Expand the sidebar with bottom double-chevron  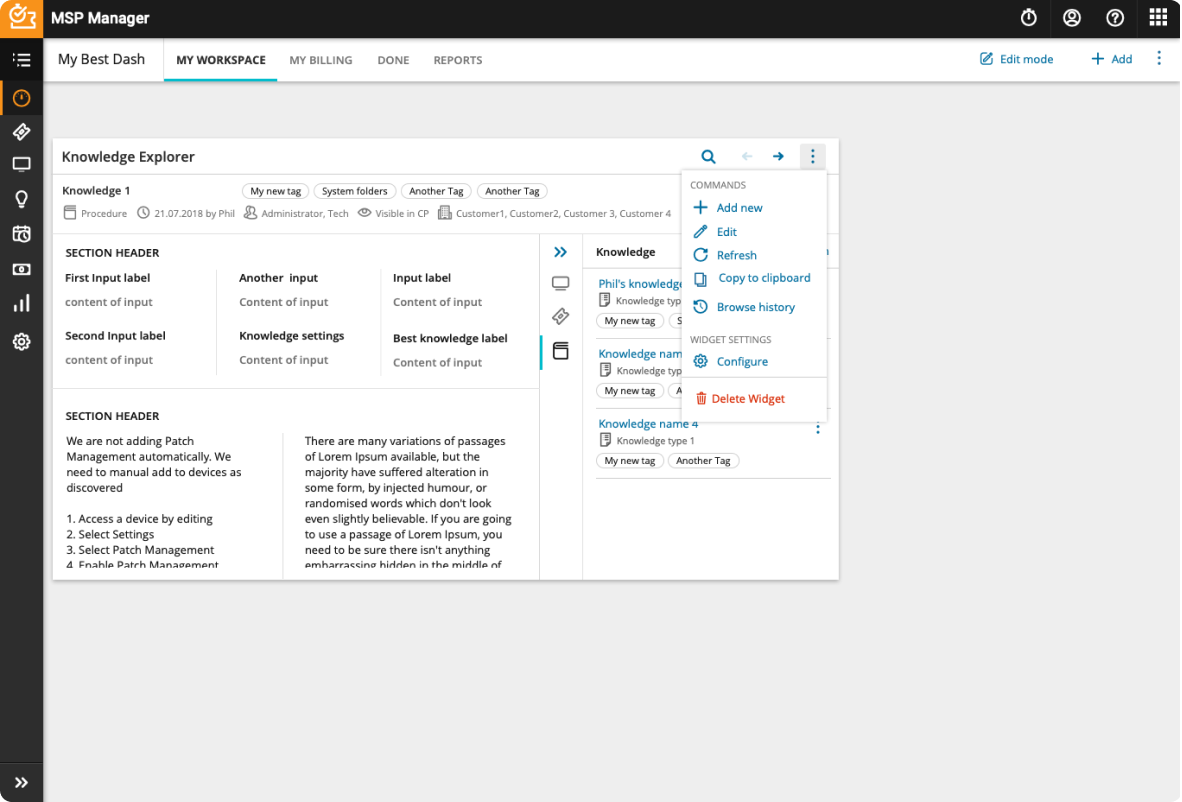21,782
